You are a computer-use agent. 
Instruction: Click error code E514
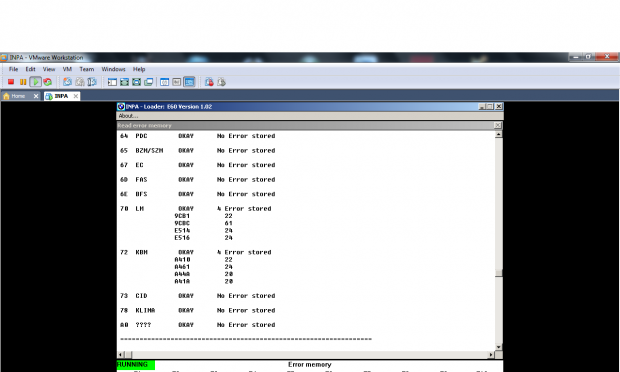pos(182,230)
